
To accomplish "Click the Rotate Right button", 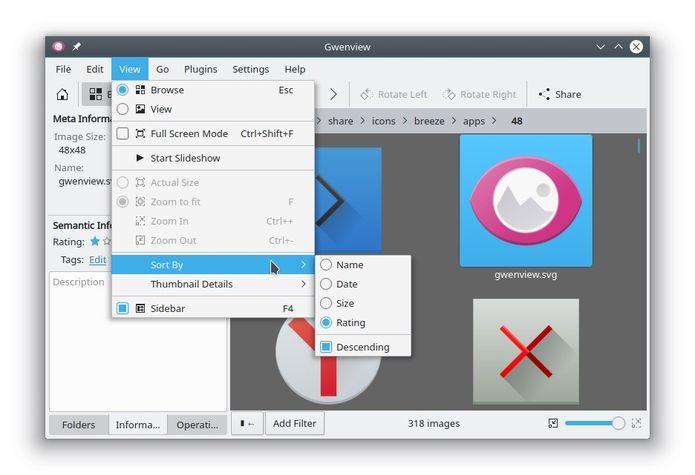I will click(x=479, y=94).
